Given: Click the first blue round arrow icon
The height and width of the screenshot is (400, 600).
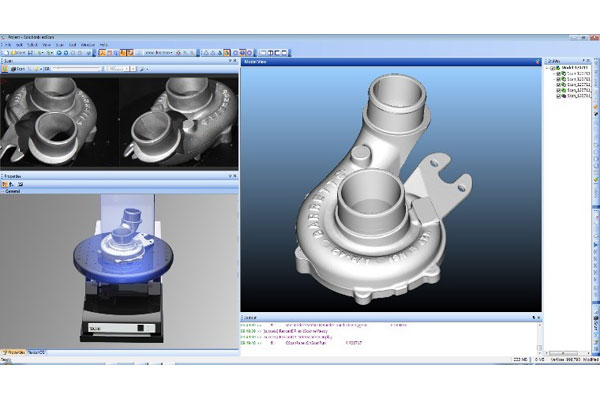Looking at the screenshot, I should tap(59, 53).
